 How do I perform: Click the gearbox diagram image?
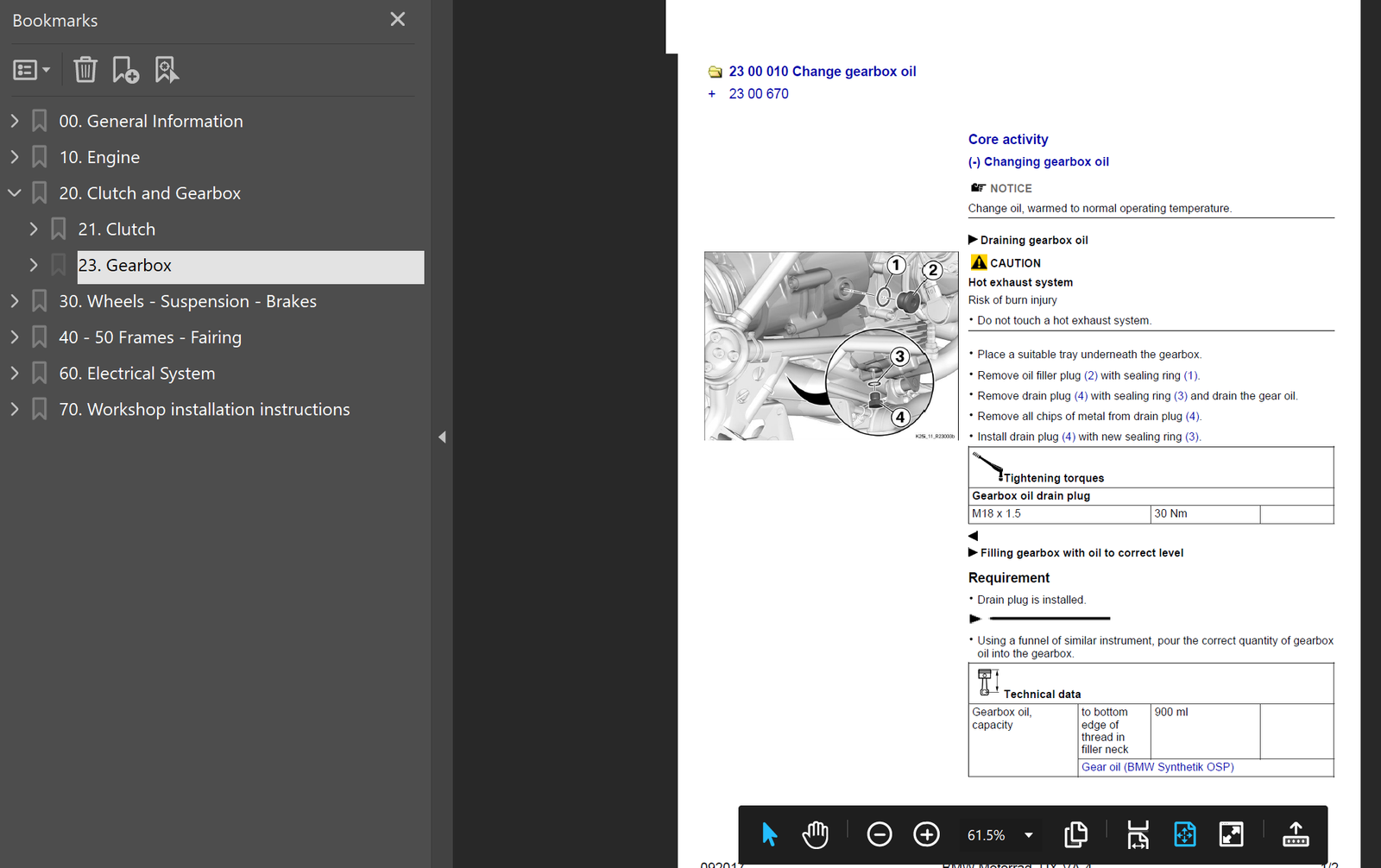click(x=831, y=346)
